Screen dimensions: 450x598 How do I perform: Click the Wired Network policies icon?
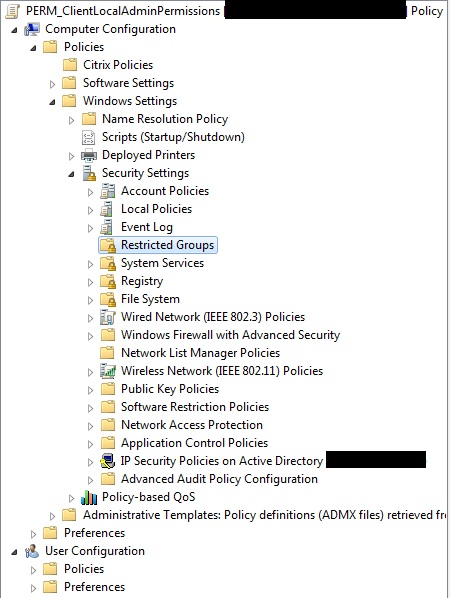(x=108, y=317)
